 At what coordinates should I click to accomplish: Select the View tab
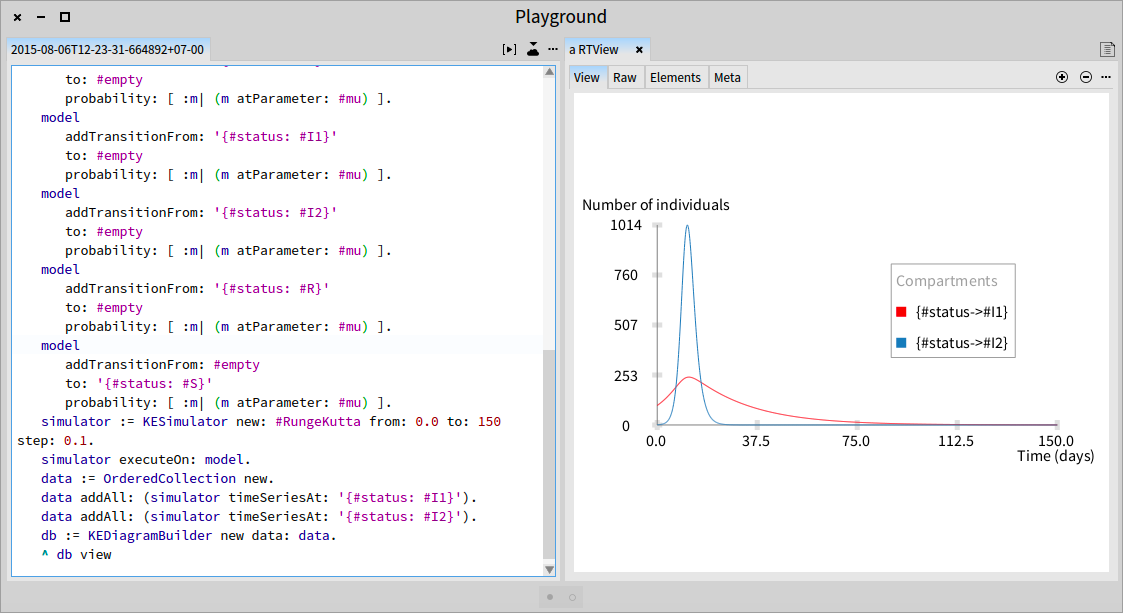tap(587, 77)
